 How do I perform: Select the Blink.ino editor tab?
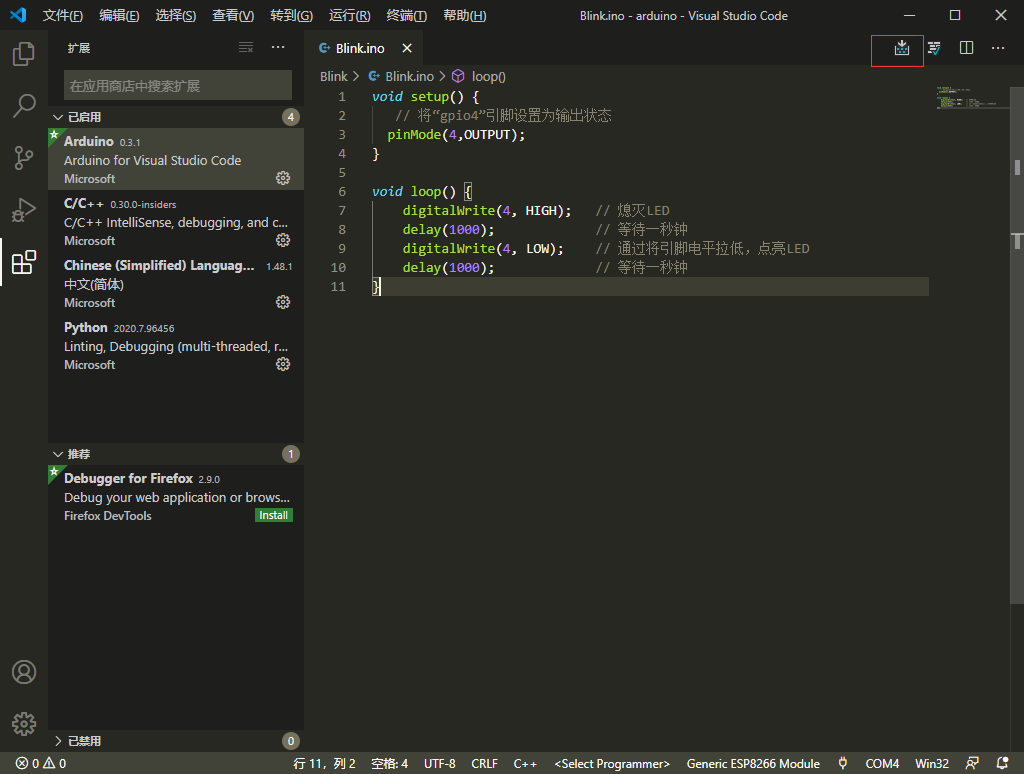363,48
